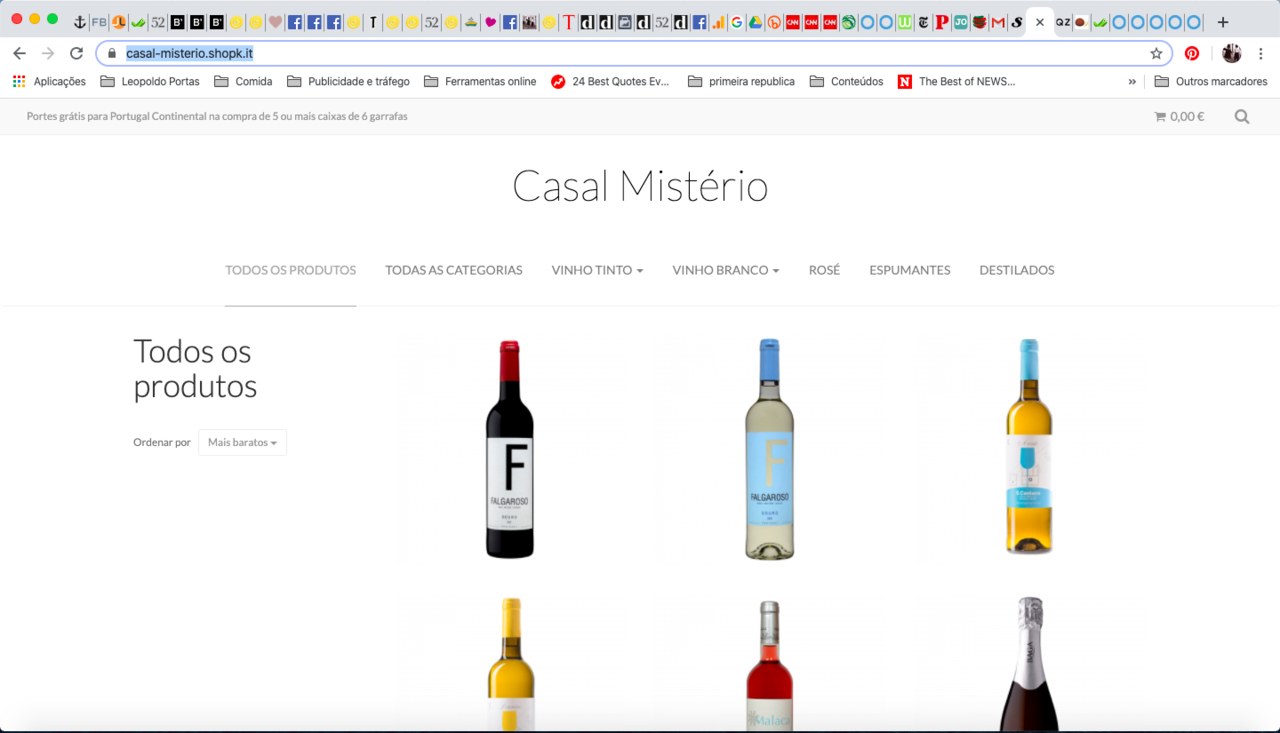
Task: Open The Best of NEWS bookmark
Action: coord(956,82)
